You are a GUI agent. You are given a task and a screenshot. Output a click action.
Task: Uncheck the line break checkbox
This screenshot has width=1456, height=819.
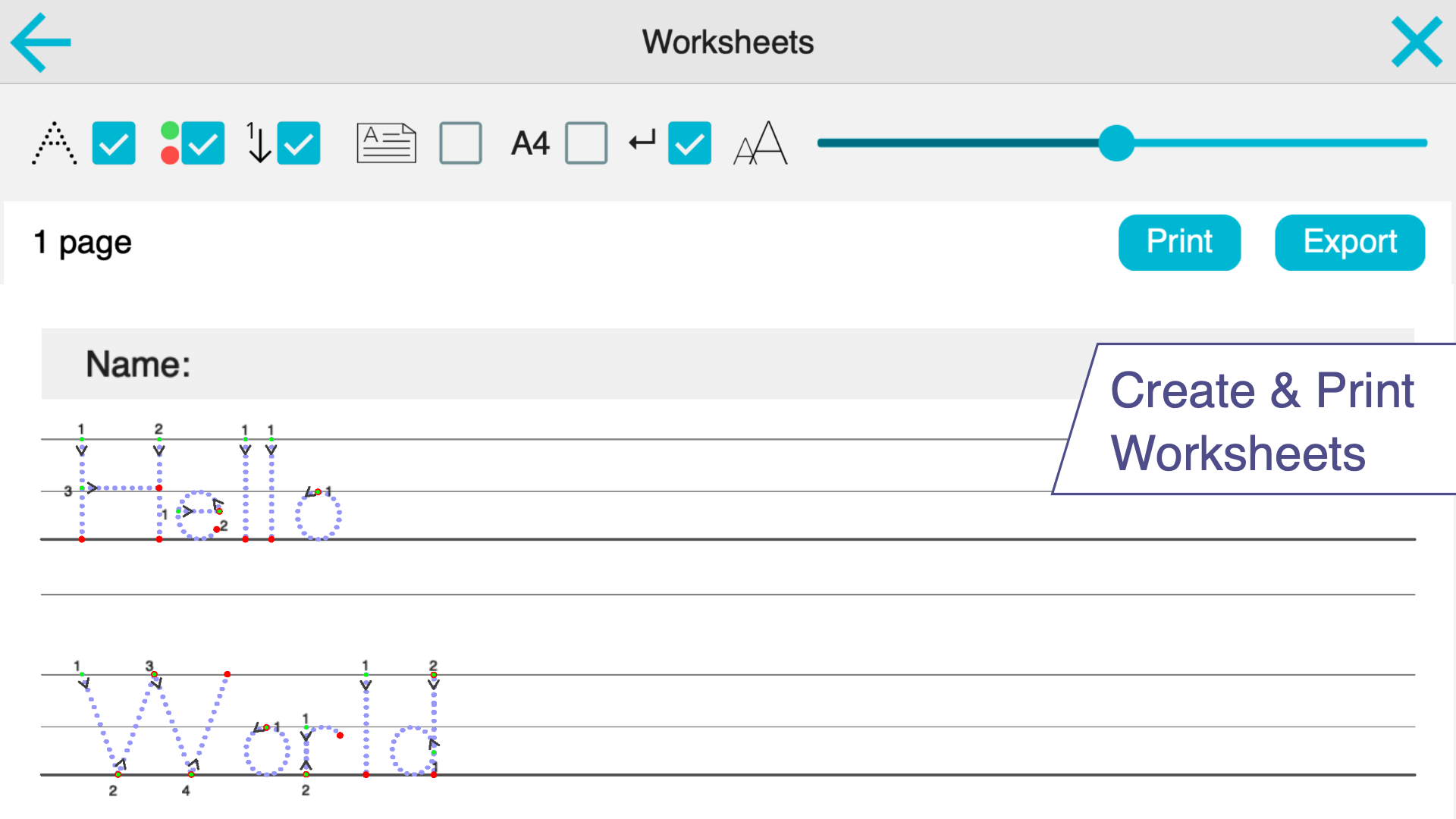689,143
